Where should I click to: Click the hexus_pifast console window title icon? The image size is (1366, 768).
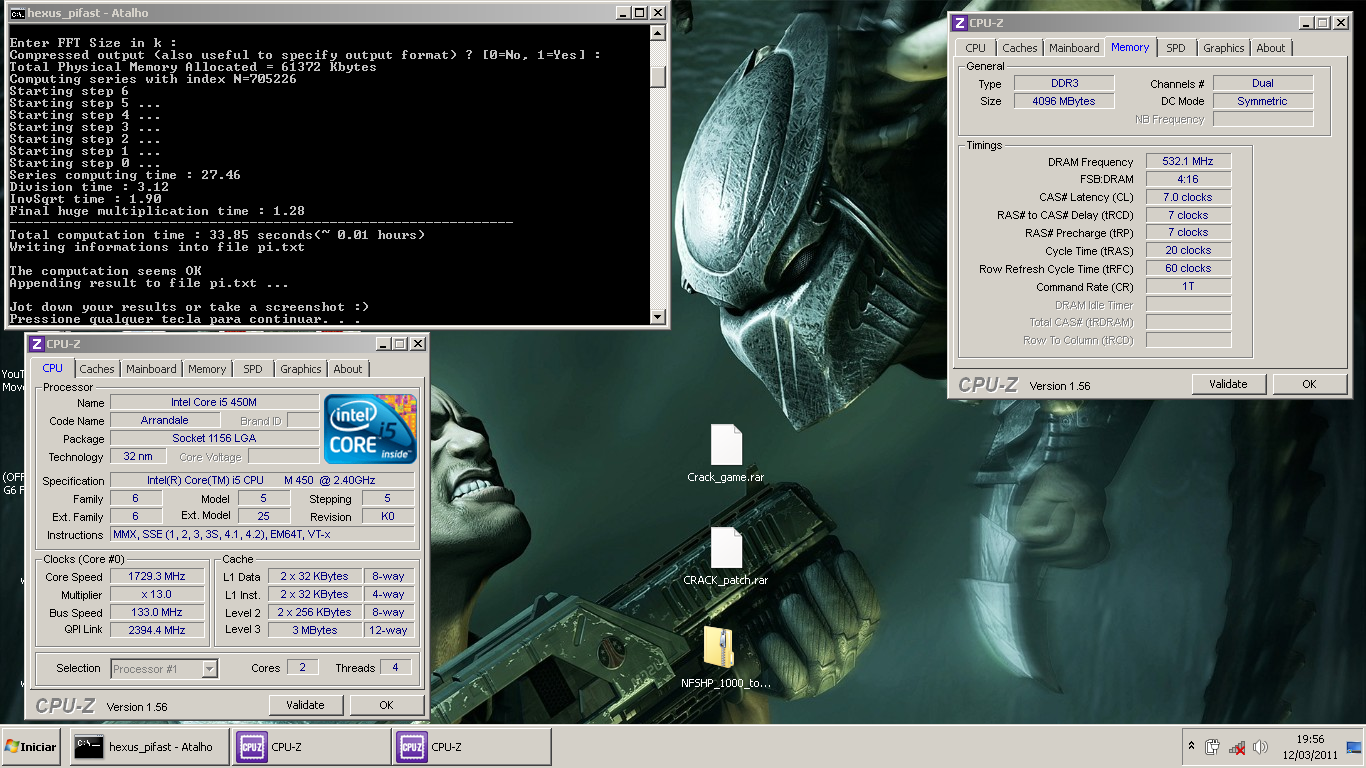click(17, 13)
